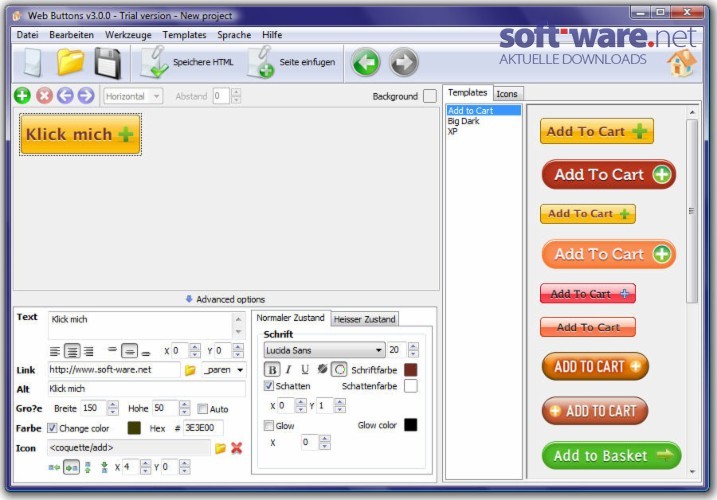The height and width of the screenshot is (500, 717).
Task: Pick the Schriftfarbe color swatch
Action: click(411, 370)
